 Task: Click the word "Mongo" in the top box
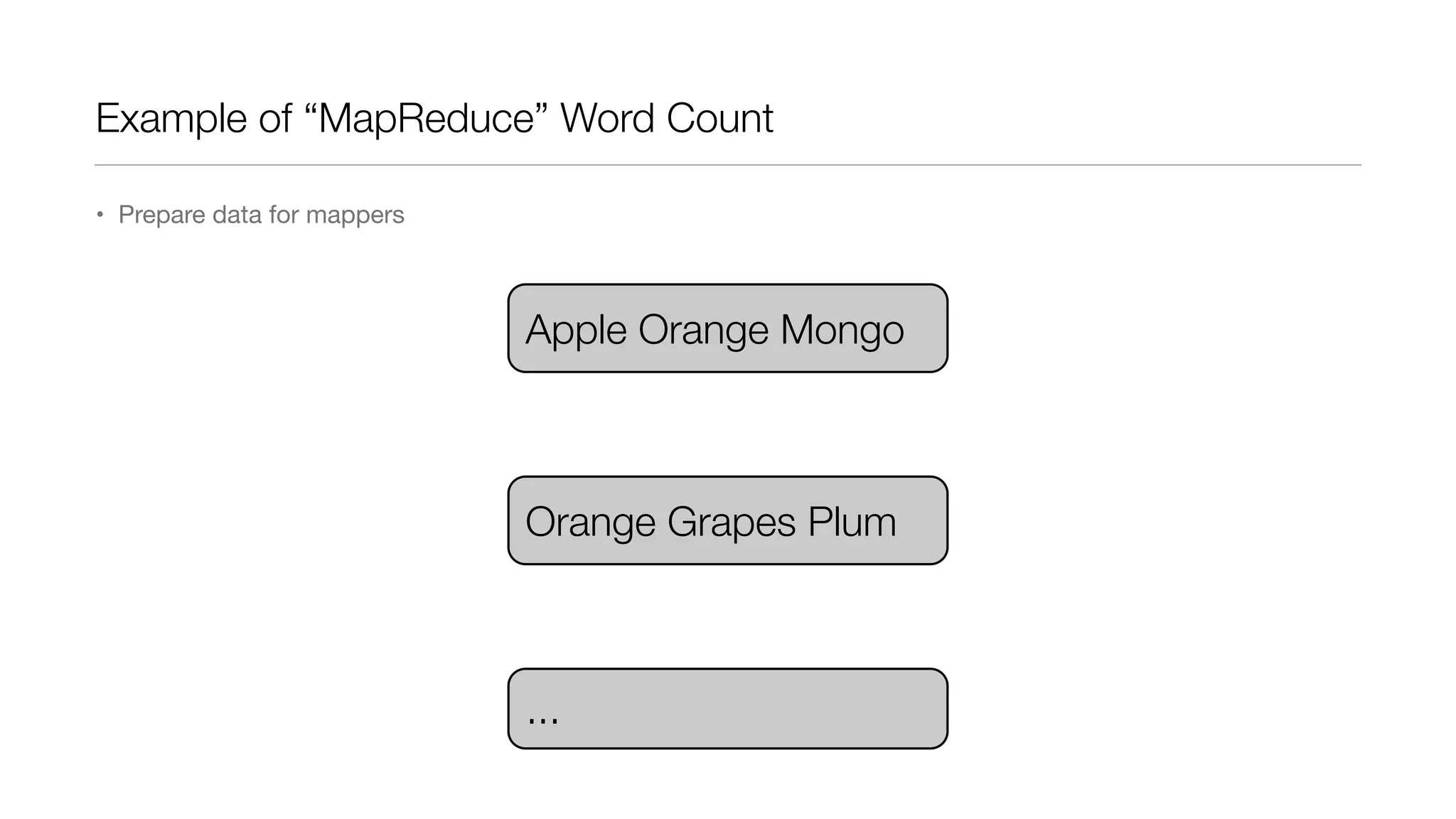point(842,330)
